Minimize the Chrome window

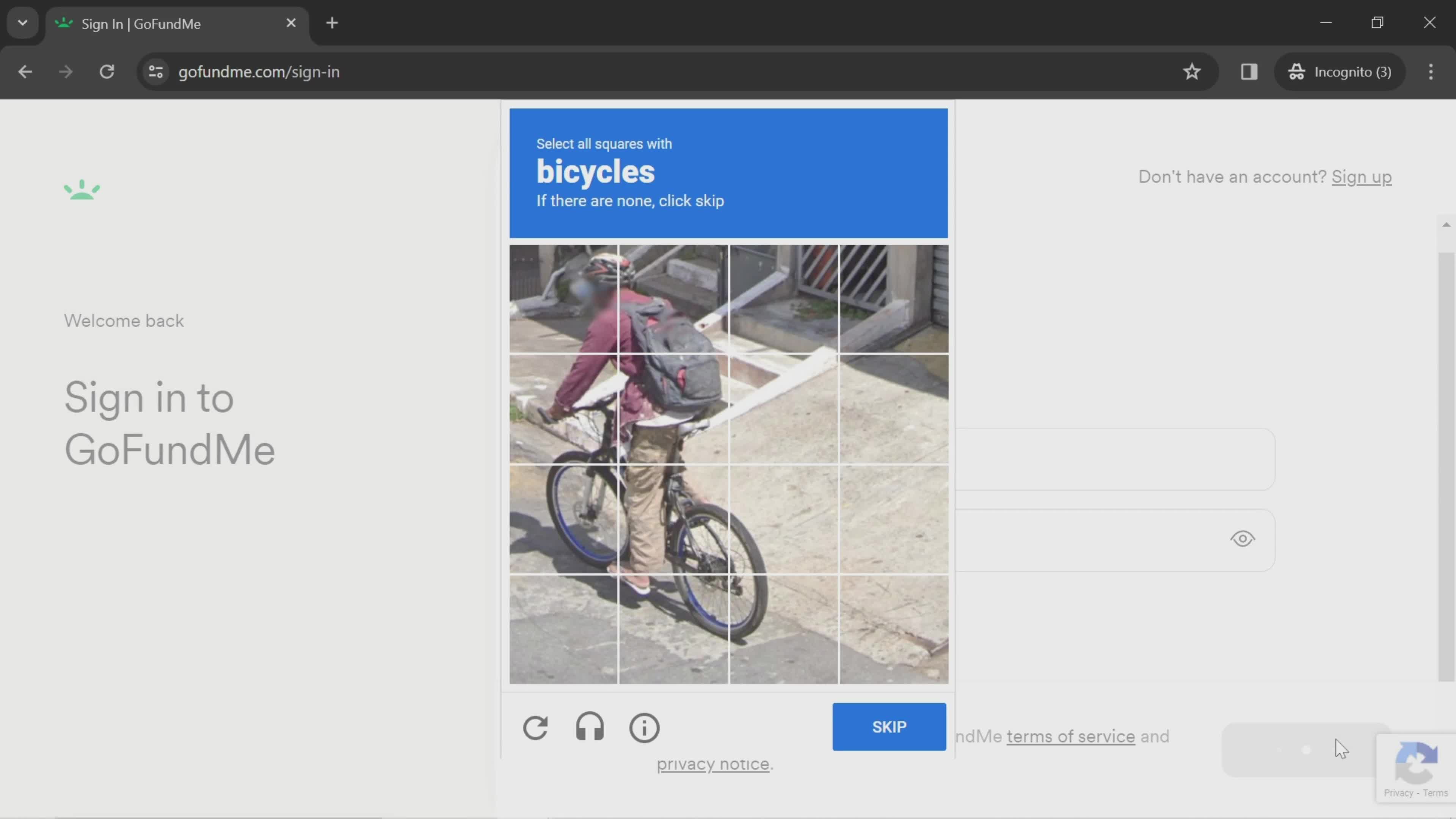1326,23
